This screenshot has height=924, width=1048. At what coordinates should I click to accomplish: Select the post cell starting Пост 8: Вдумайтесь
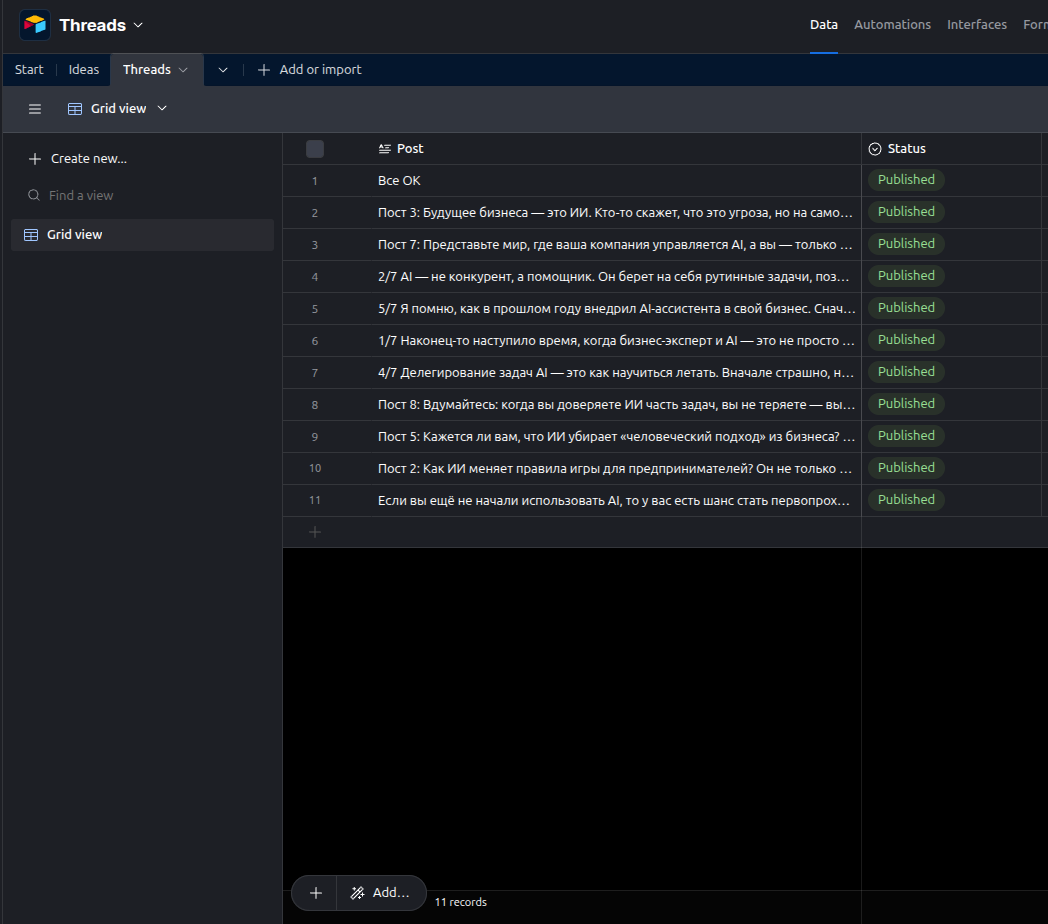click(x=616, y=405)
